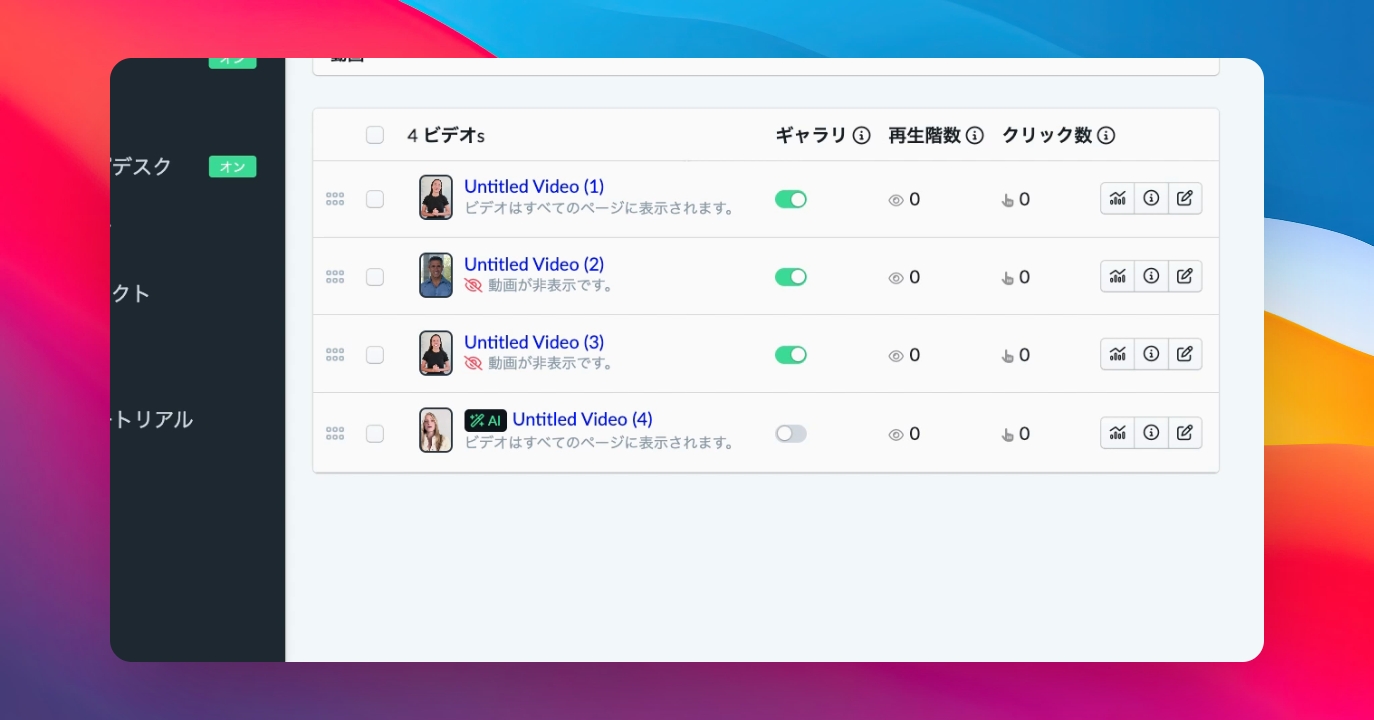The image size is (1374, 720).
Task: Click the AI badge on Untitled Video (4)
Action: pyautogui.click(x=486, y=421)
